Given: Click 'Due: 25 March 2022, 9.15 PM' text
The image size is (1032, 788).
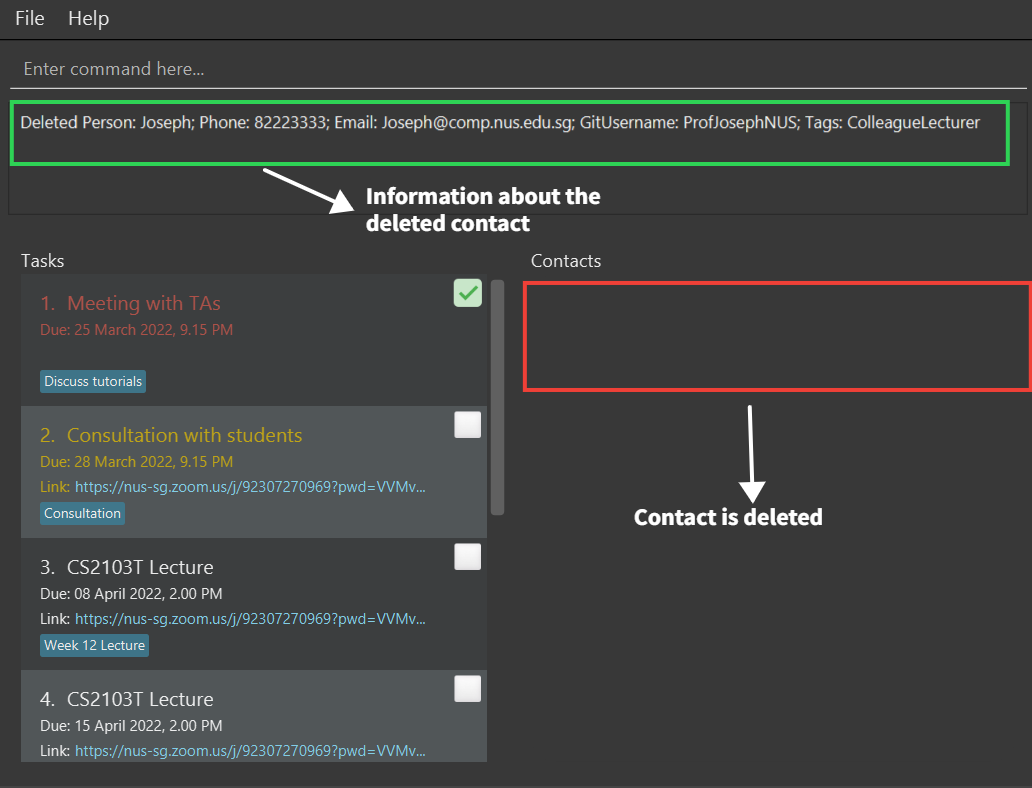Looking at the screenshot, I should 136,330.
